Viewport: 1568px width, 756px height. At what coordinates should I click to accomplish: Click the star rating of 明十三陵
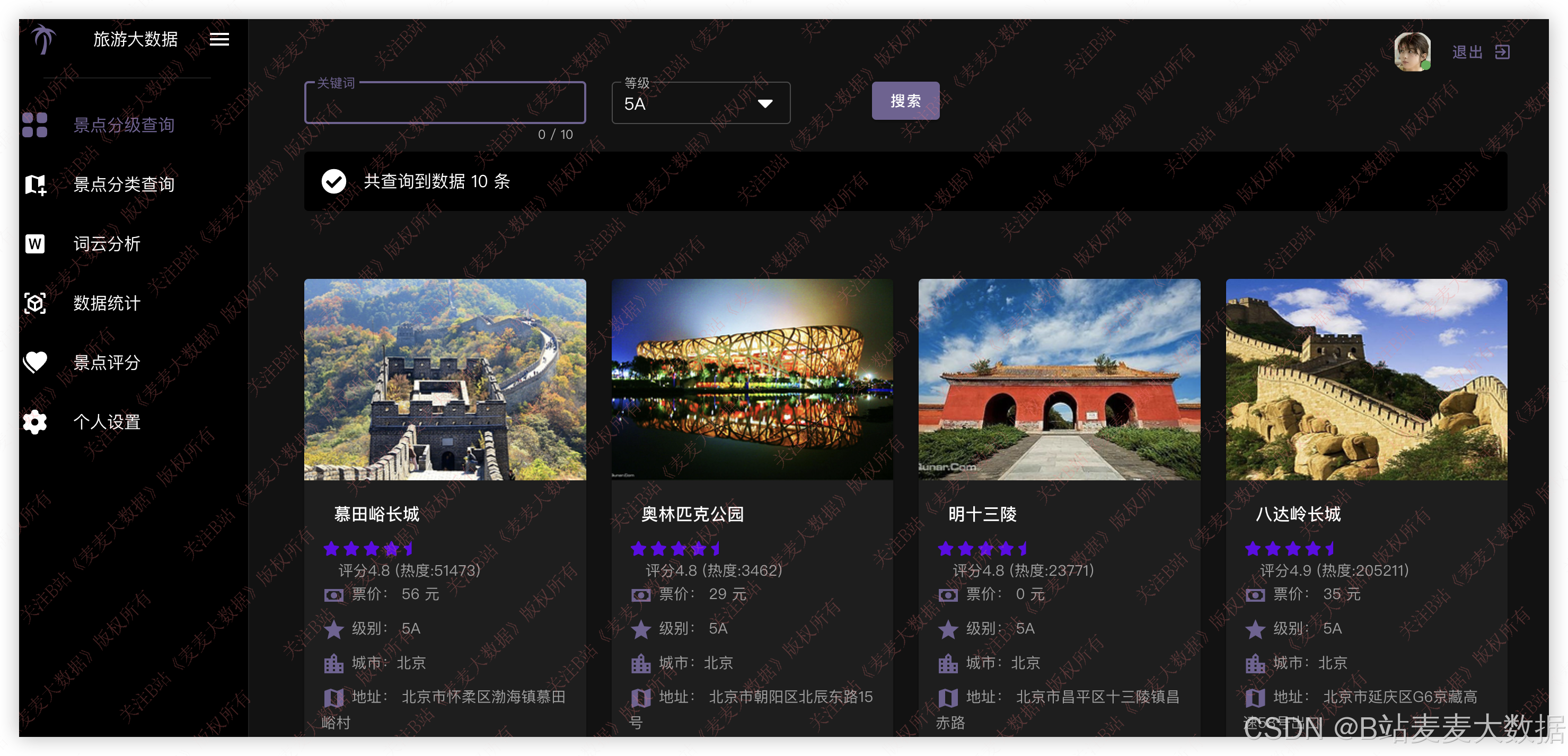click(x=983, y=549)
